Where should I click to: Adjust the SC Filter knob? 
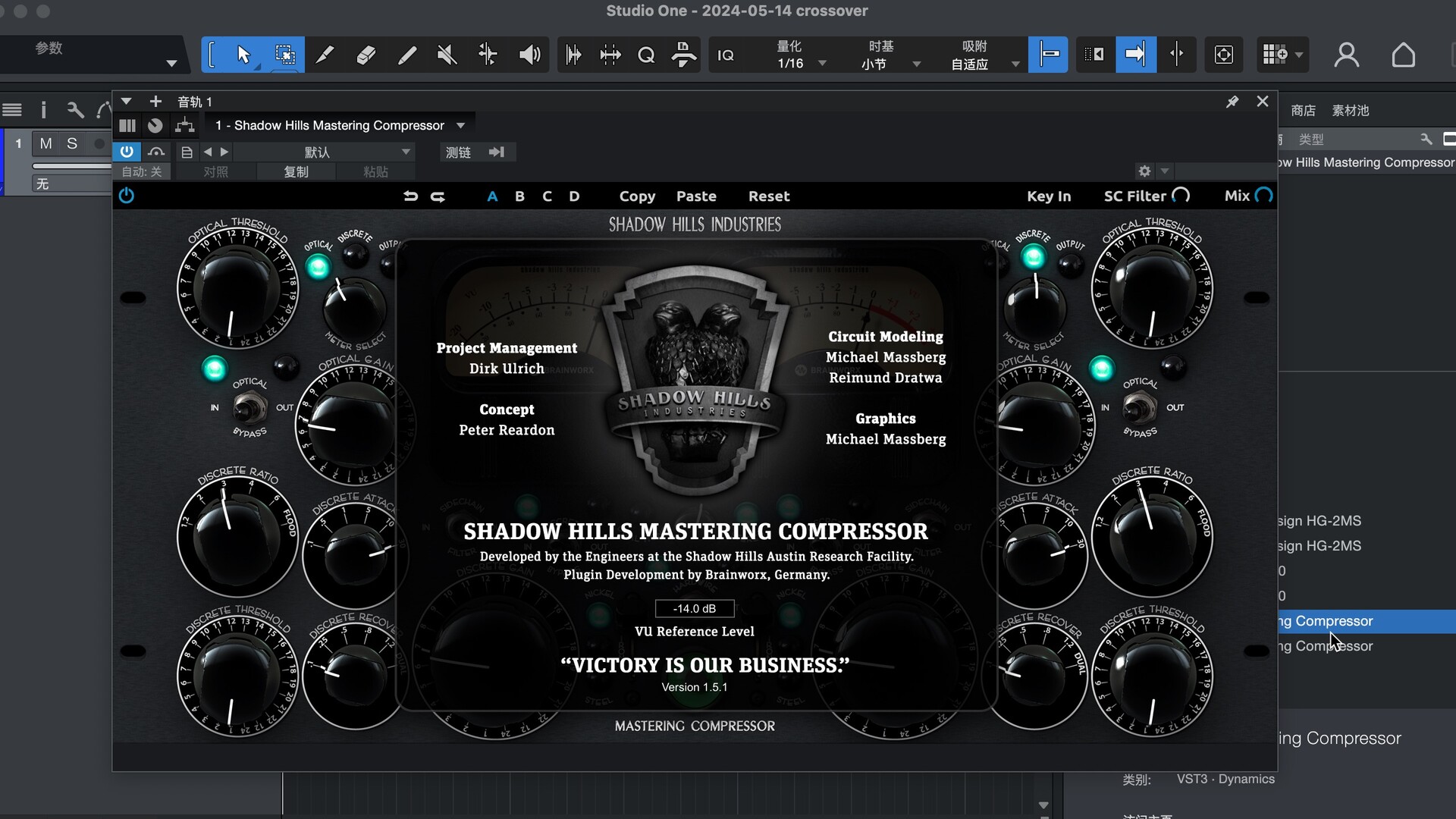(x=1181, y=196)
